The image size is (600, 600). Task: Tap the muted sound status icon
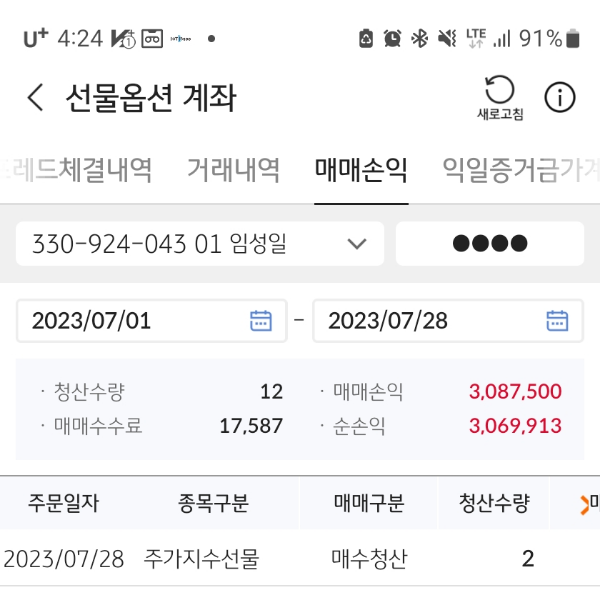(447, 39)
